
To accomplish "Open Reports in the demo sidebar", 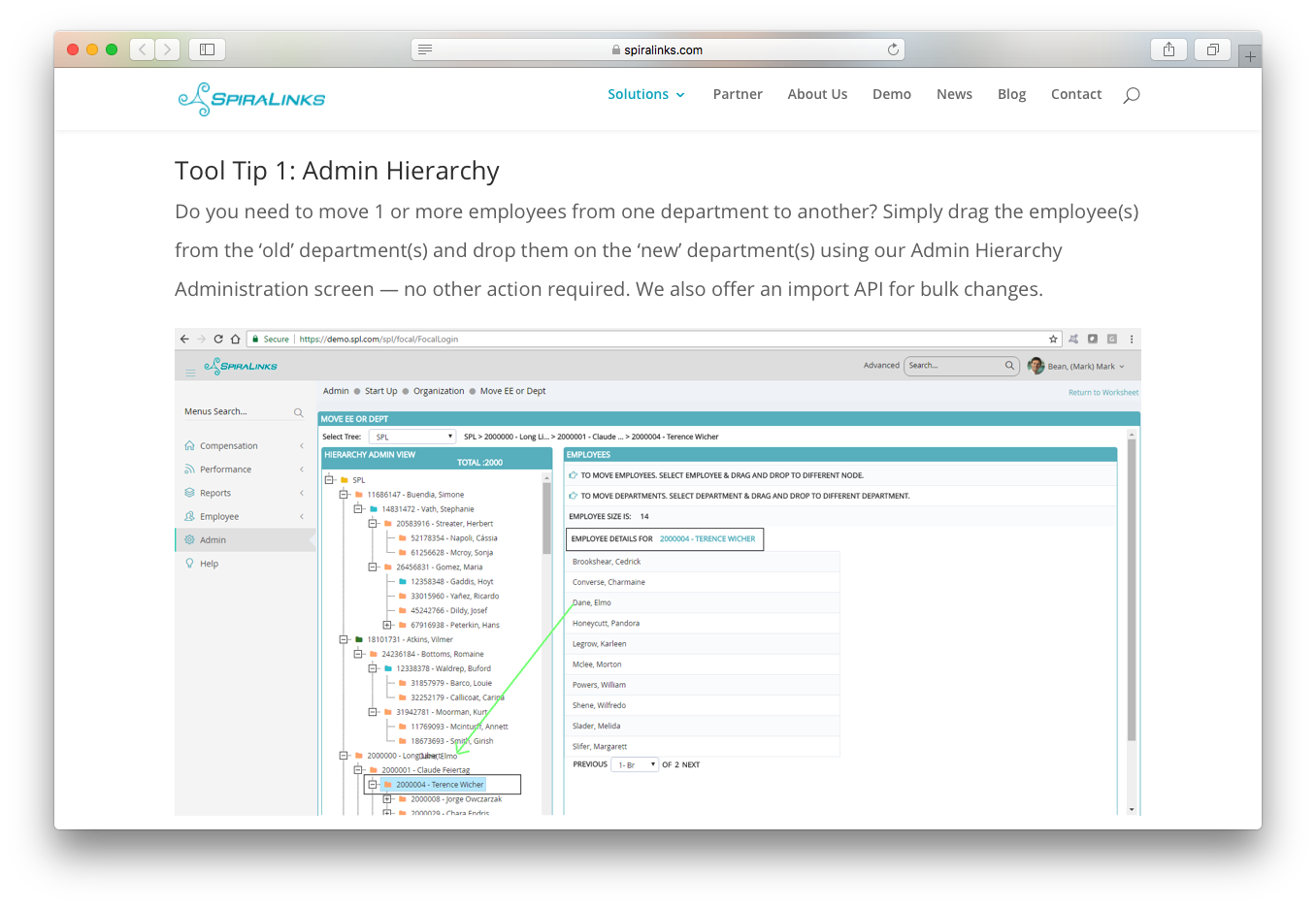I will (x=215, y=493).
